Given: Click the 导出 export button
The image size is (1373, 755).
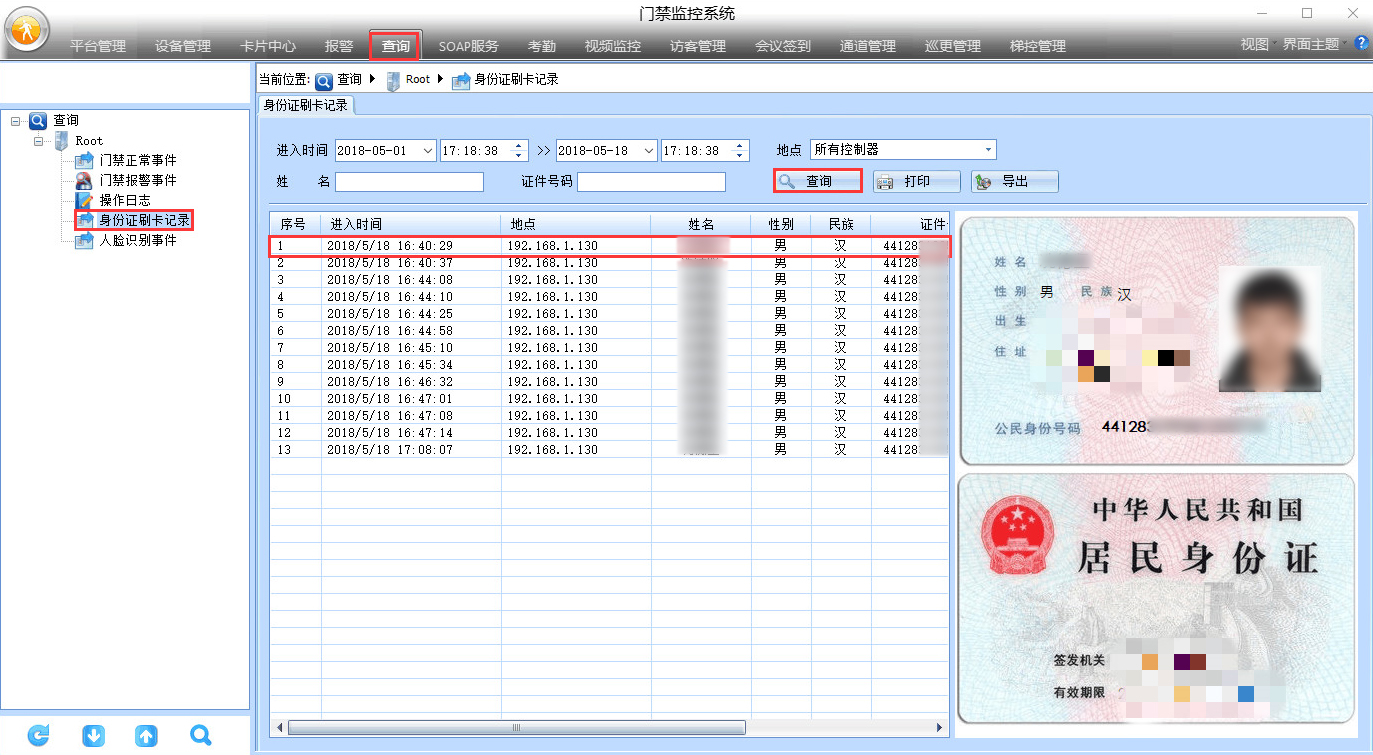Looking at the screenshot, I should (1014, 181).
